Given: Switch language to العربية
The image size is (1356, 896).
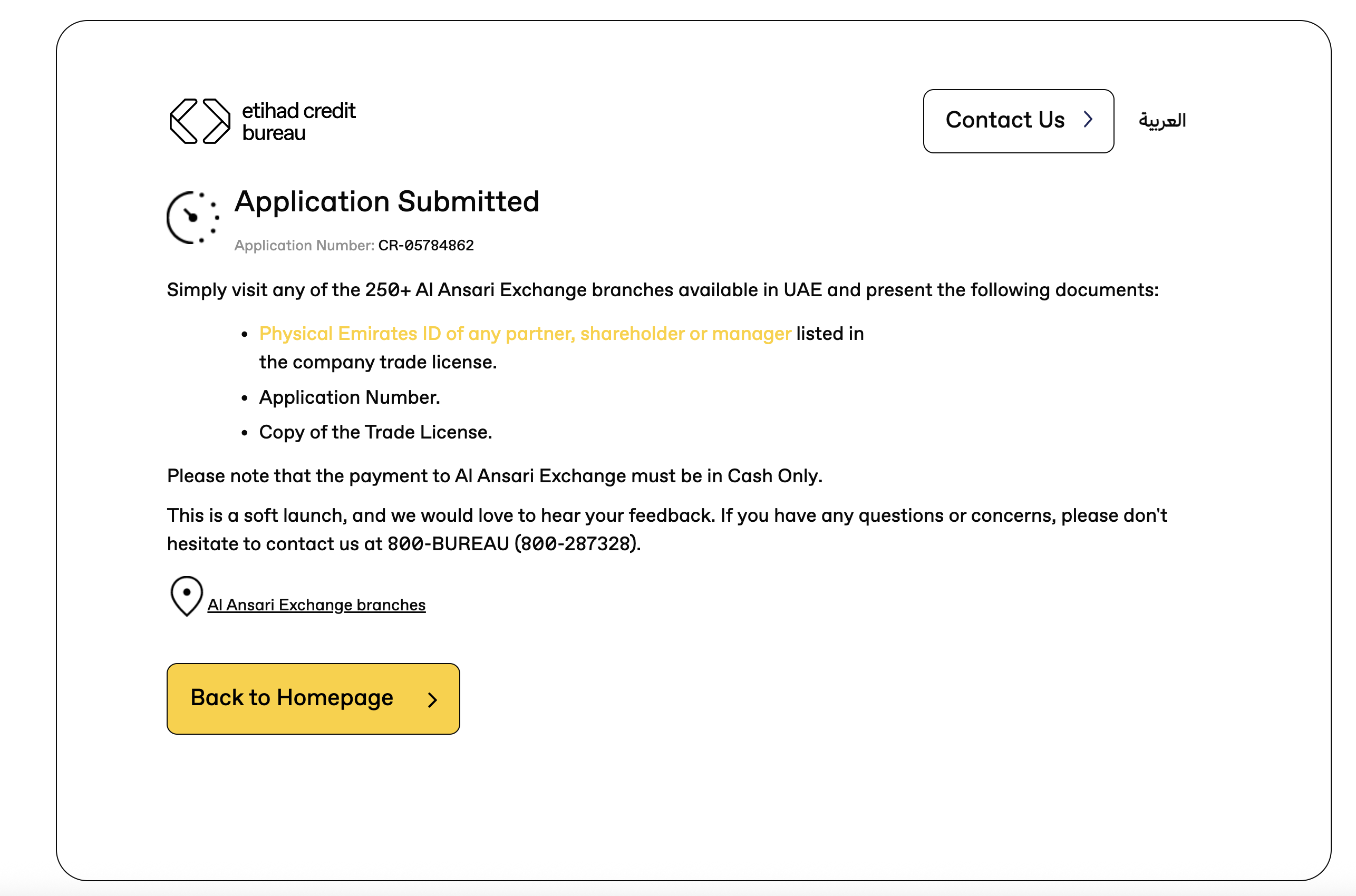Looking at the screenshot, I should click(x=1161, y=121).
